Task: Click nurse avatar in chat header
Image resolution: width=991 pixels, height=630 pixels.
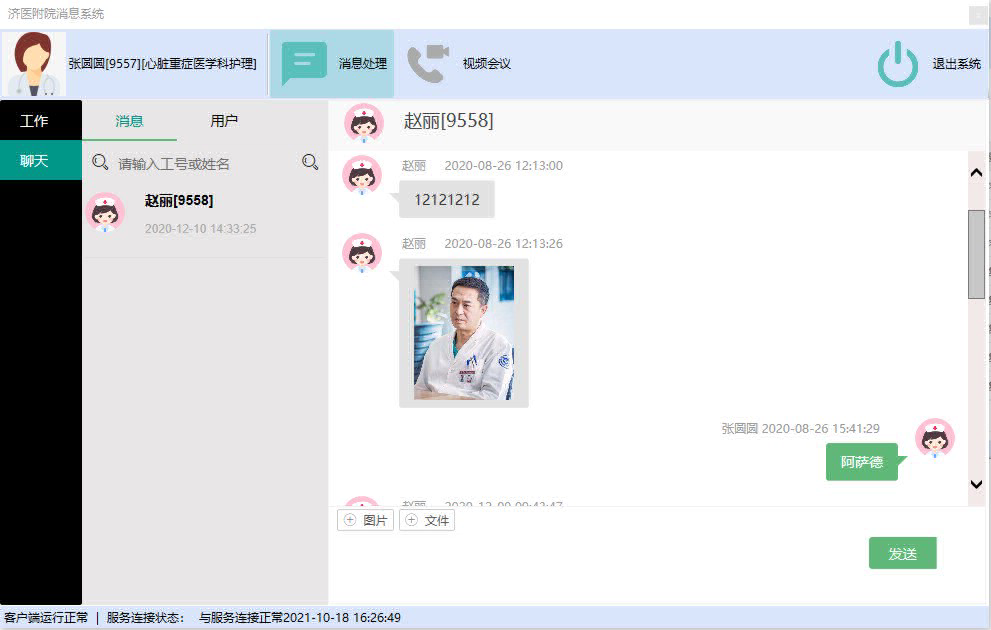Action: coord(363,123)
